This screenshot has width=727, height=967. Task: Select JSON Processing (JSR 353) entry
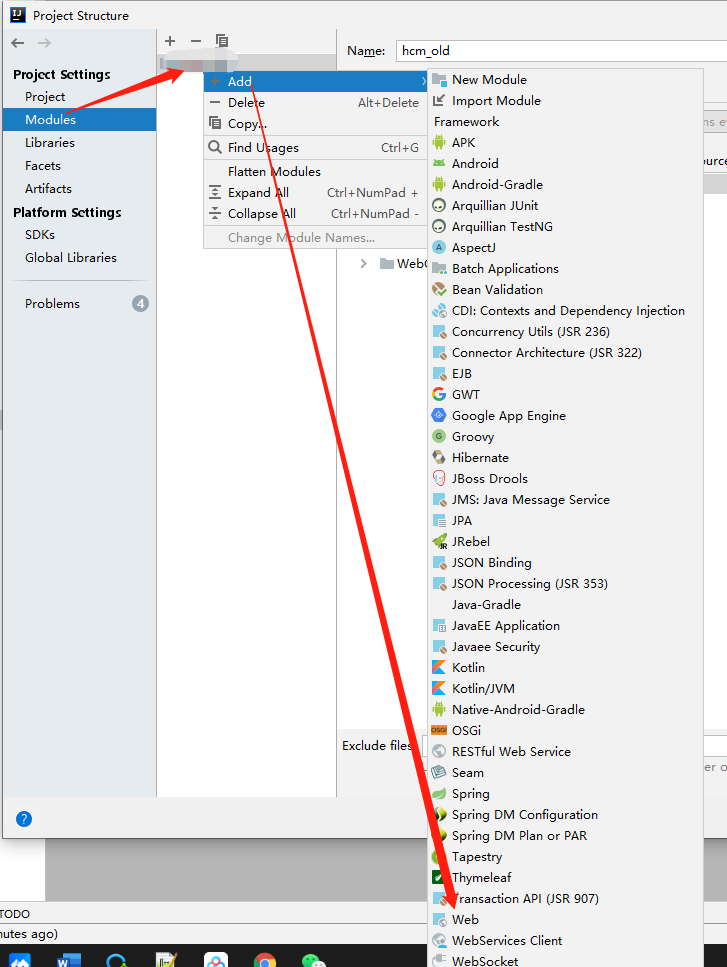click(565, 583)
